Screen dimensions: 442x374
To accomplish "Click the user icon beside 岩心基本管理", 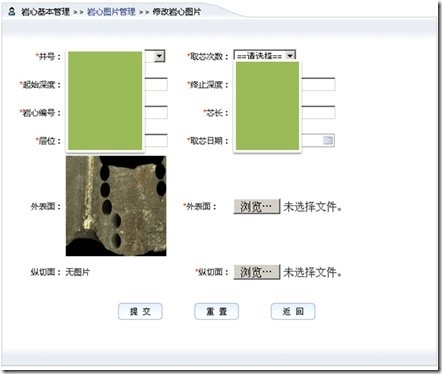I will click(12, 12).
